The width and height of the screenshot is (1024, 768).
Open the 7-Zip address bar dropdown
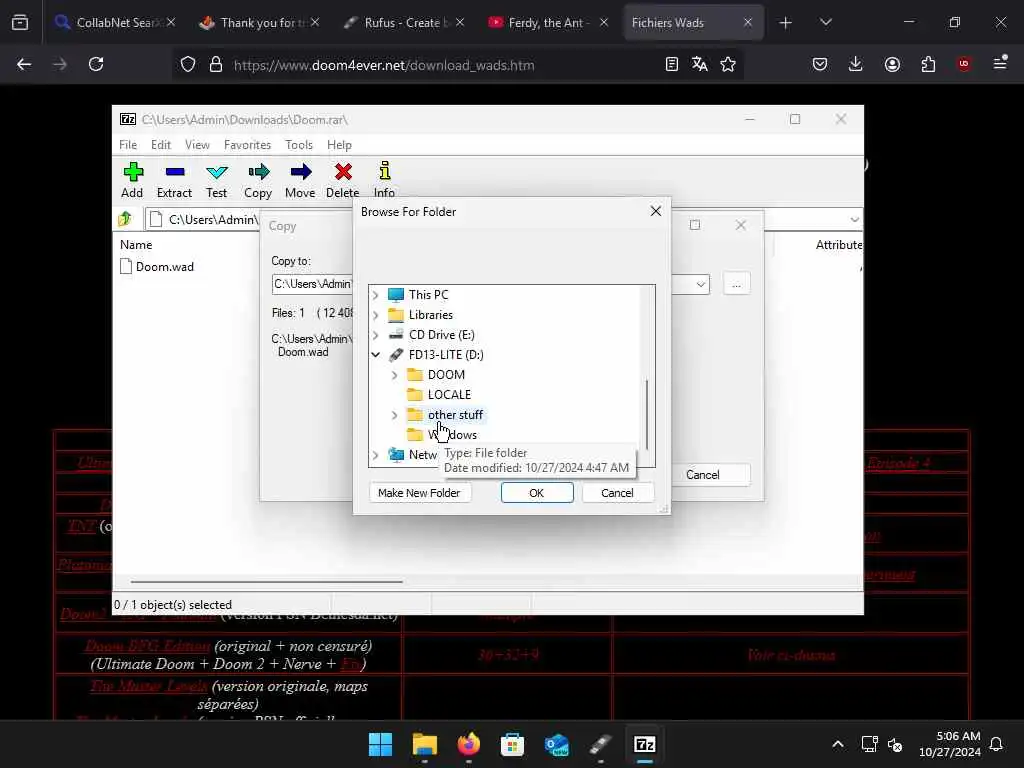pyautogui.click(x=854, y=219)
